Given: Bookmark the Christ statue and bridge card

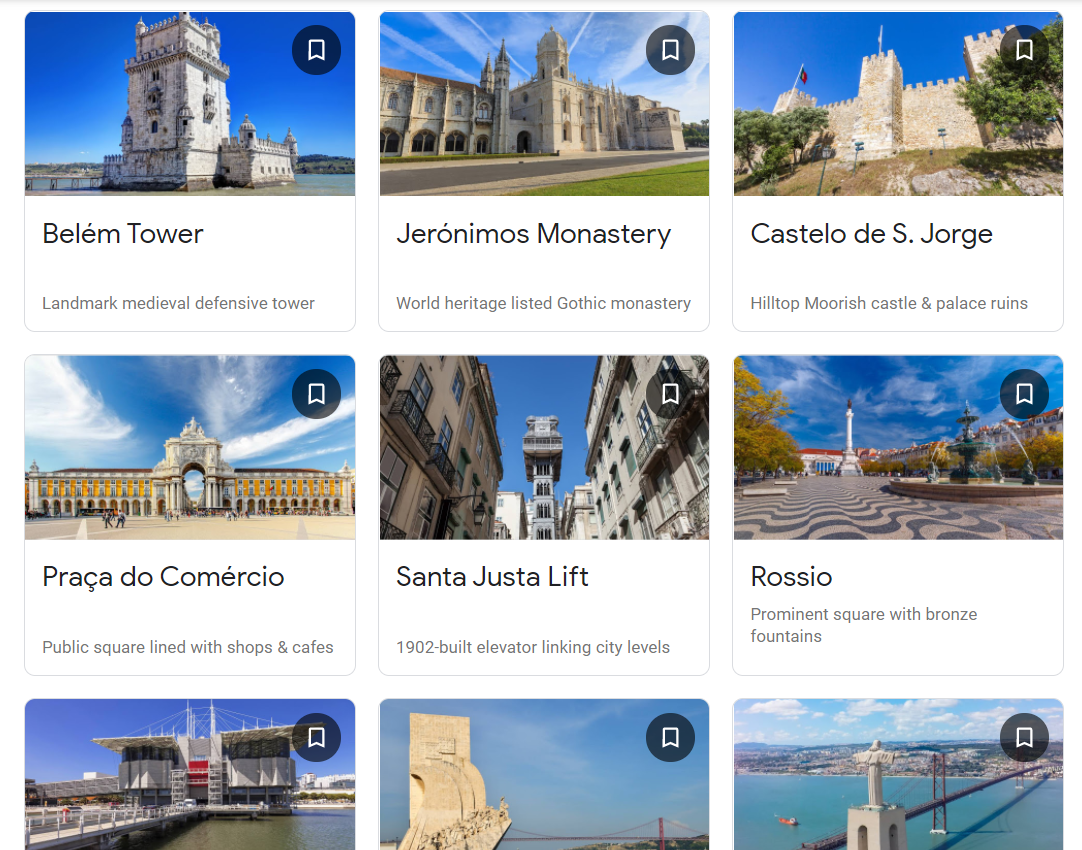Looking at the screenshot, I should 1024,738.
